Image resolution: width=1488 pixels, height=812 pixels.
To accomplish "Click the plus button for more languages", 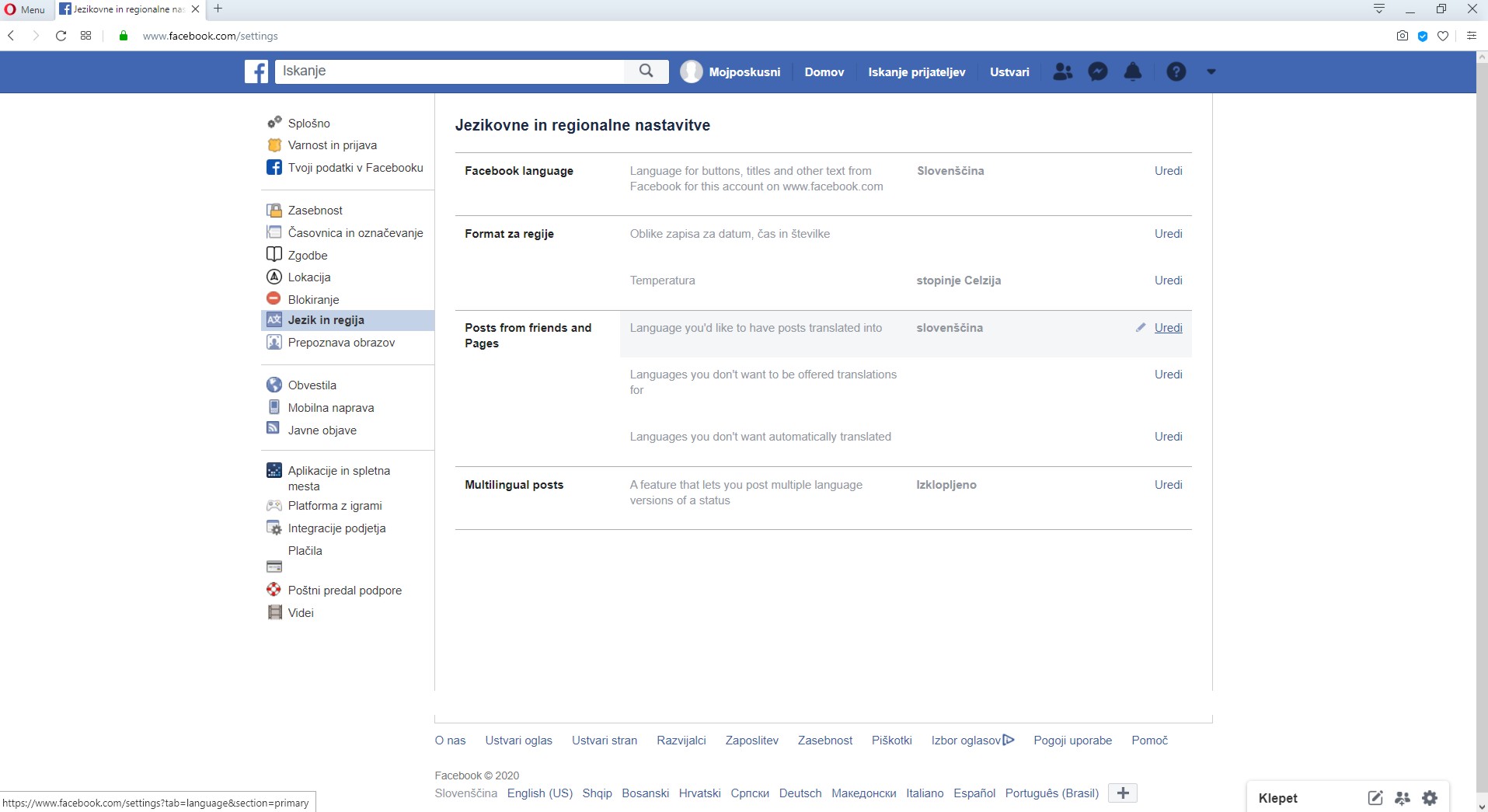I will pyautogui.click(x=1122, y=793).
